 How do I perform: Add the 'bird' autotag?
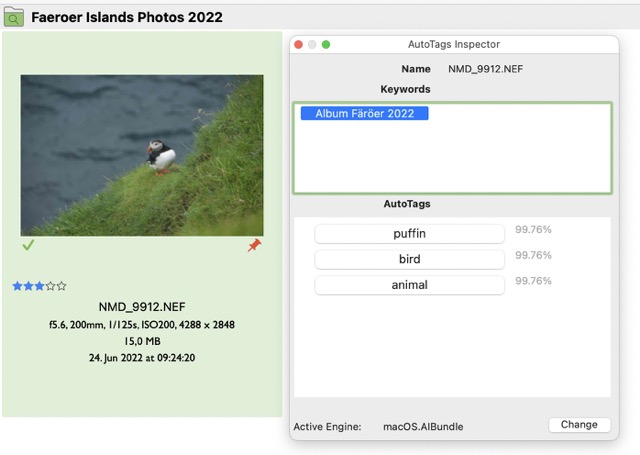coord(409,259)
